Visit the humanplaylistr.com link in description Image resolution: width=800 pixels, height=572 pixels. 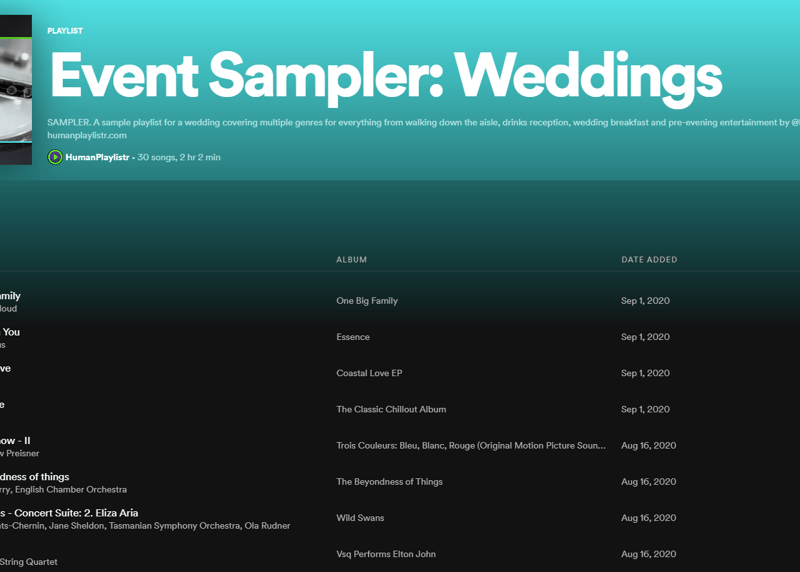[87, 135]
